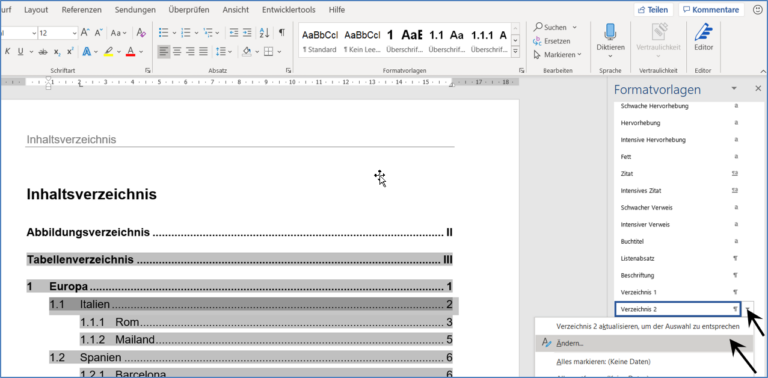Switch to the Ansicht ribbon tab
Image resolution: width=768 pixels, height=378 pixels.
[236, 10]
